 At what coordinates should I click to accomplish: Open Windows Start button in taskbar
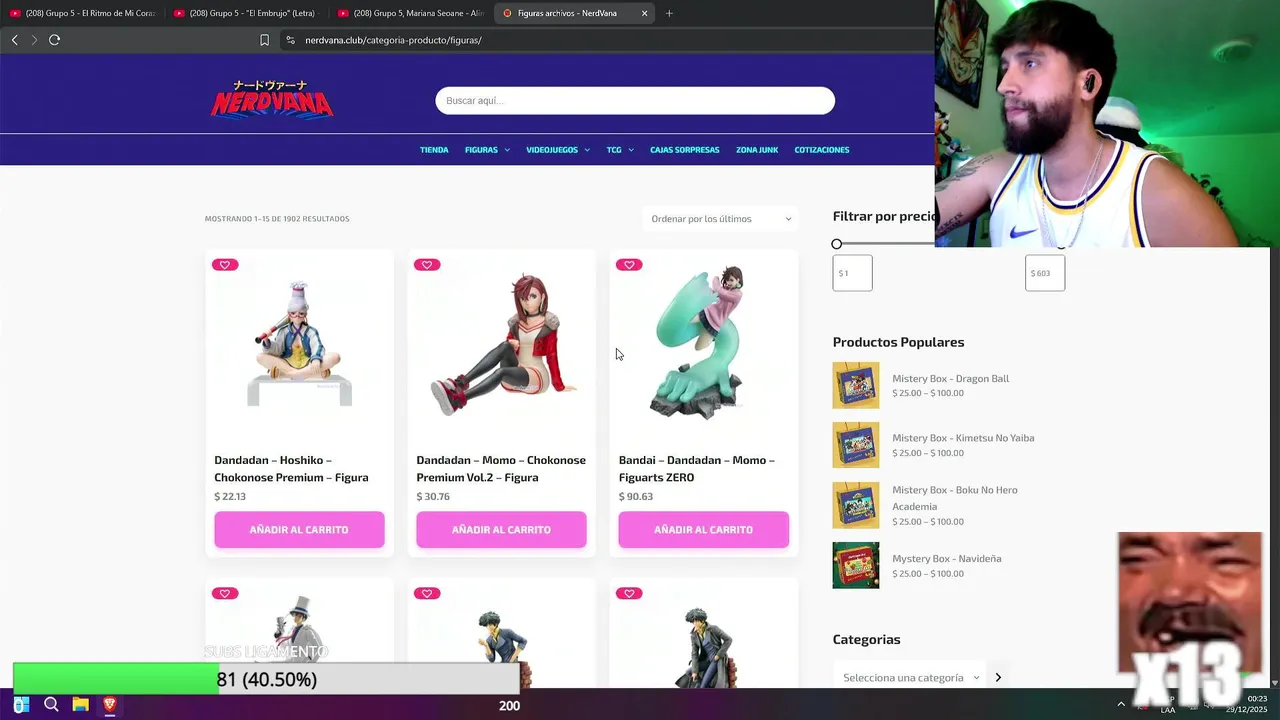[21, 705]
